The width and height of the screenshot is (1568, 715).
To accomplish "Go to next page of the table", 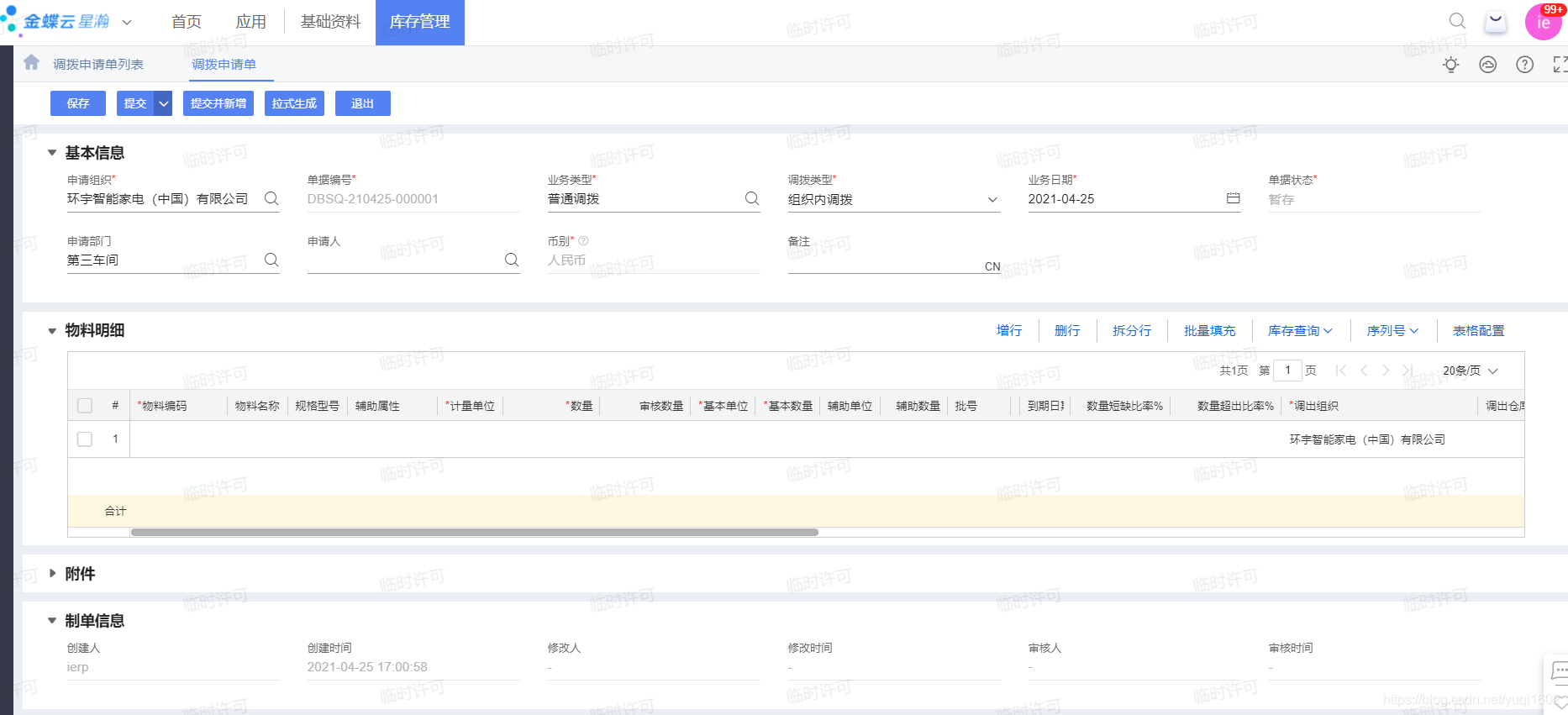I will pos(1386,371).
